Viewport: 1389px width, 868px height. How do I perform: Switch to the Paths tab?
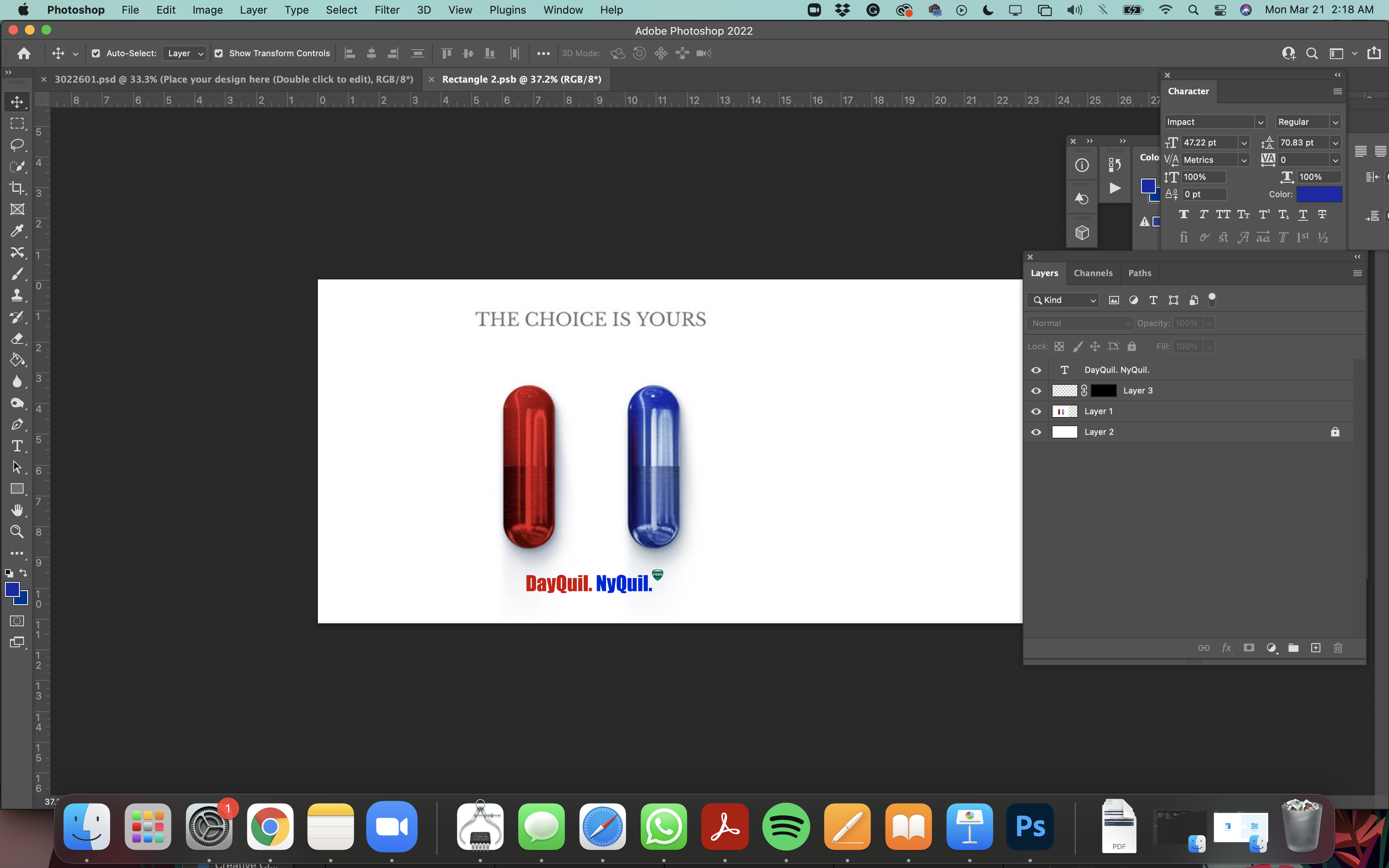(x=1139, y=273)
